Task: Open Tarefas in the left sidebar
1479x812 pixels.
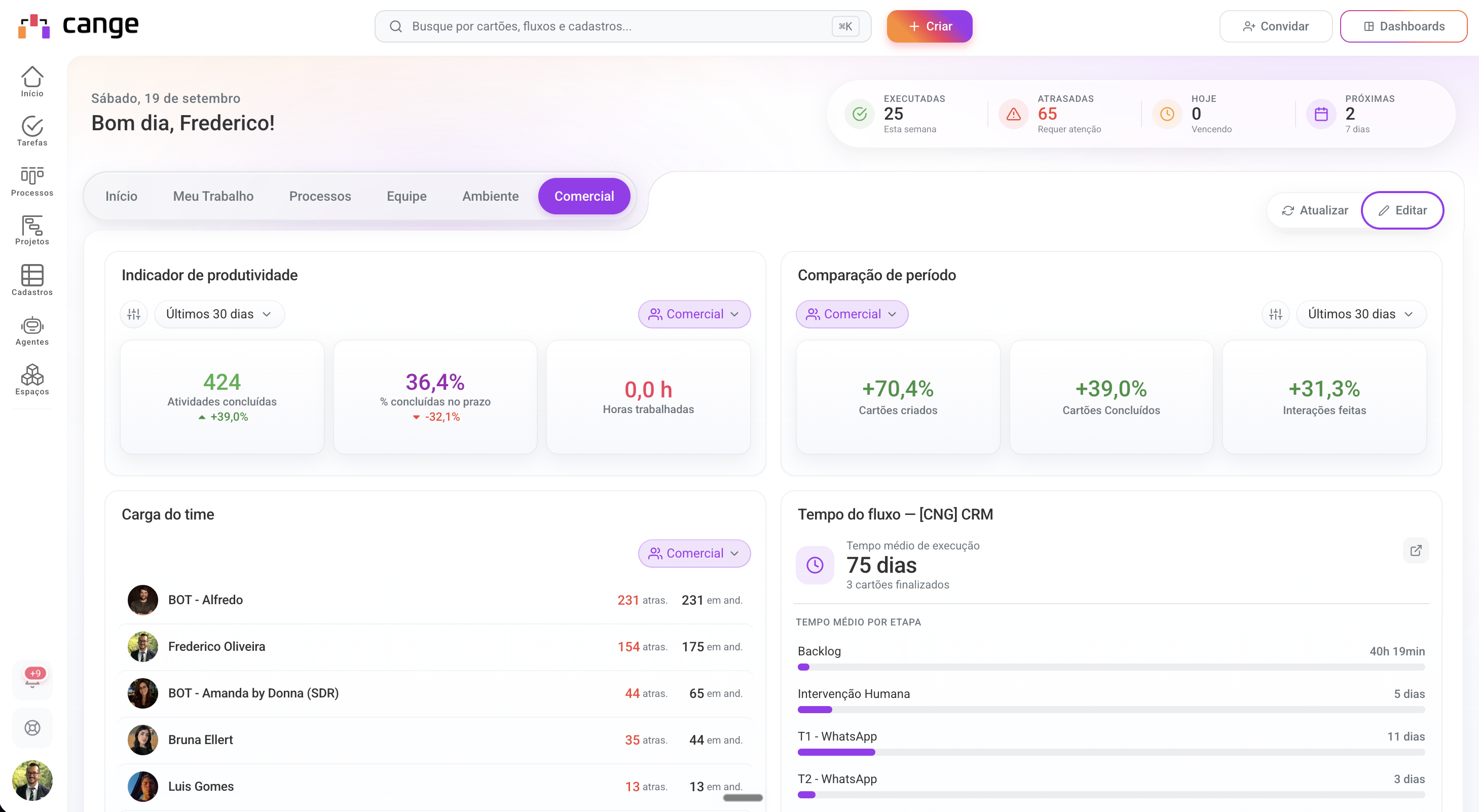Action: (x=32, y=131)
